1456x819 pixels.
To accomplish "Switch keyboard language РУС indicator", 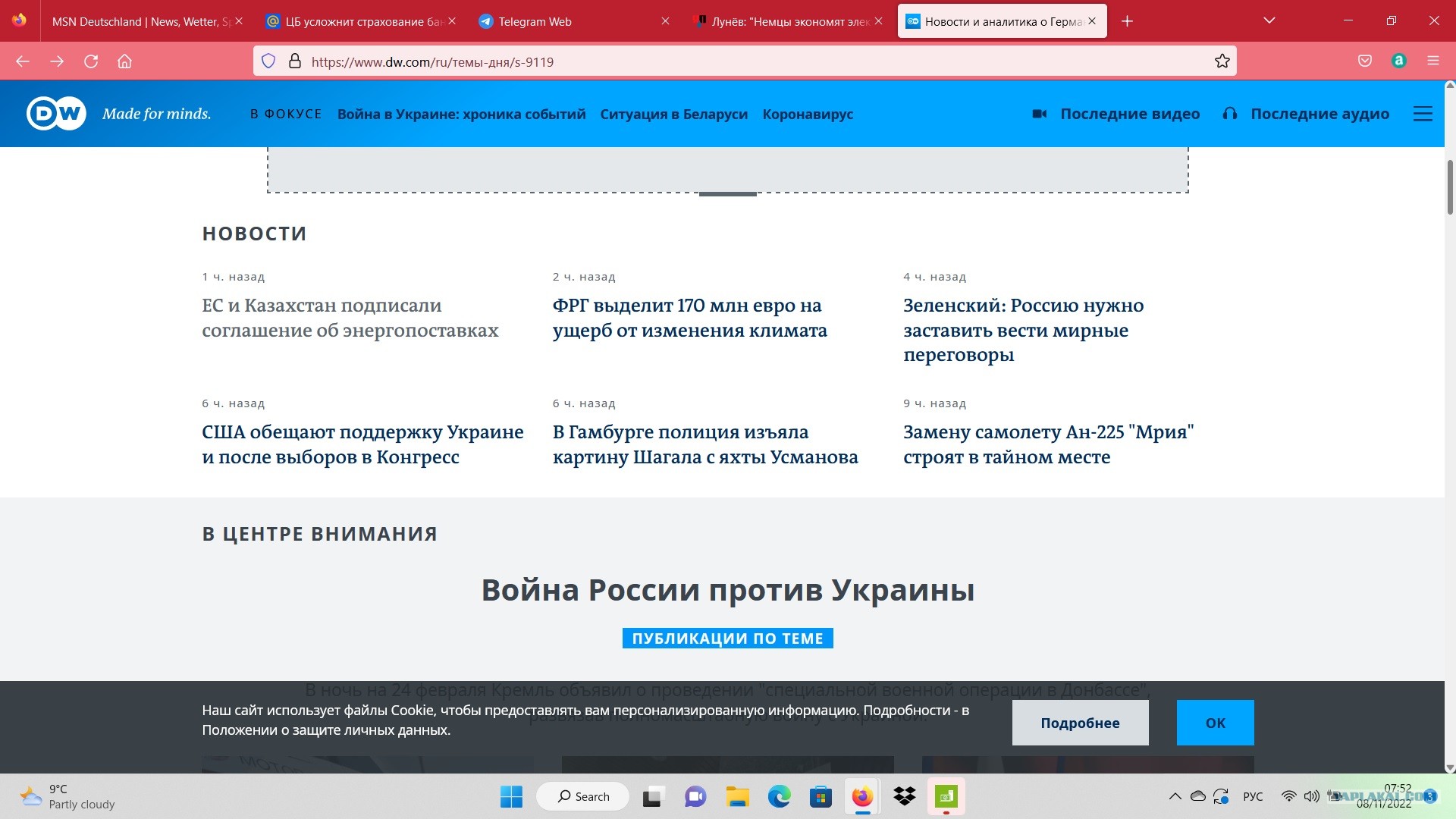I will click(1253, 796).
